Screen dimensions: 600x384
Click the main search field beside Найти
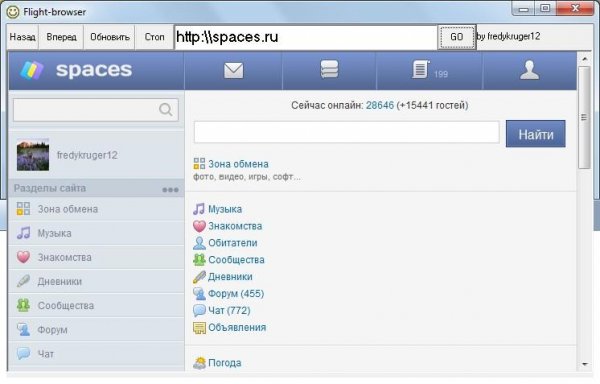[x=347, y=132]
